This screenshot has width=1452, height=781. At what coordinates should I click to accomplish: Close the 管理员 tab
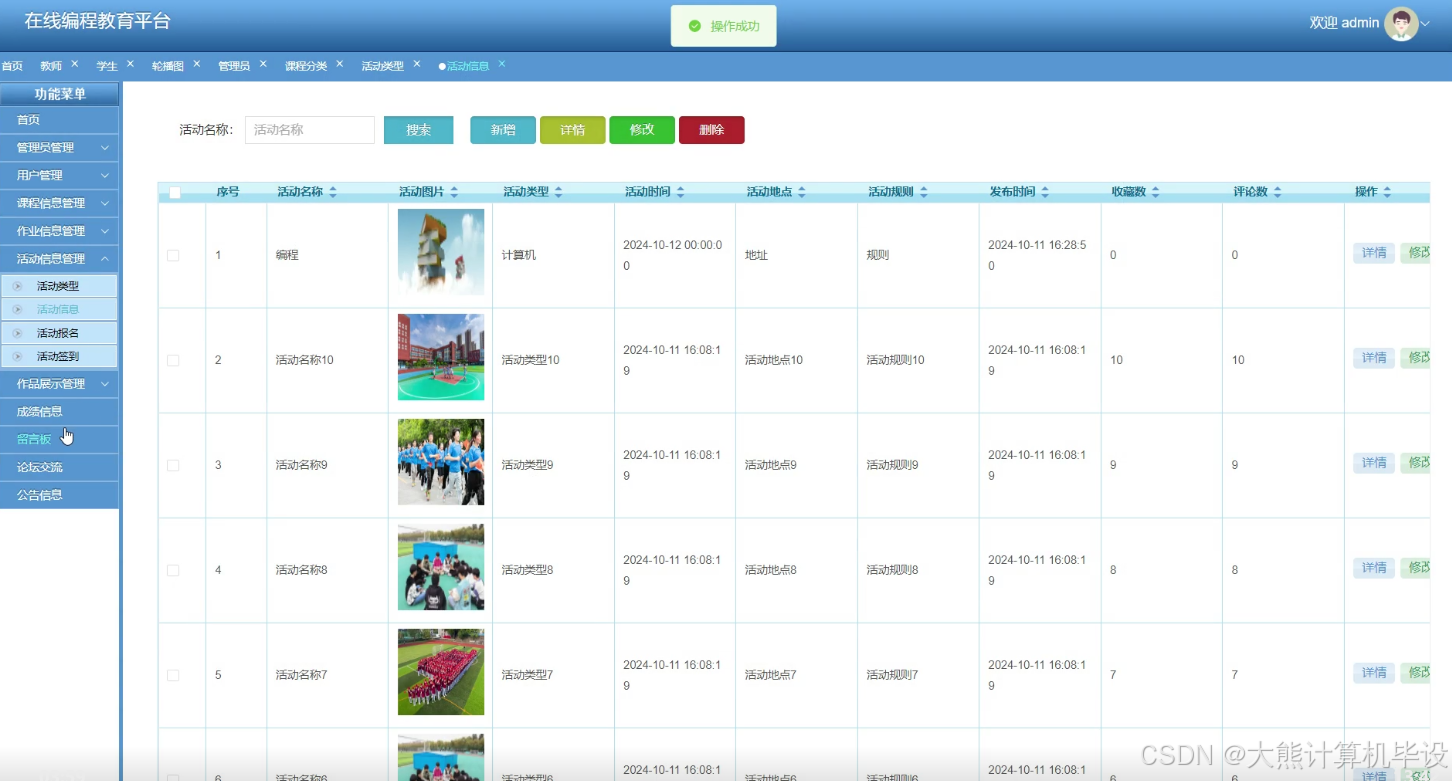pos(263,64)
